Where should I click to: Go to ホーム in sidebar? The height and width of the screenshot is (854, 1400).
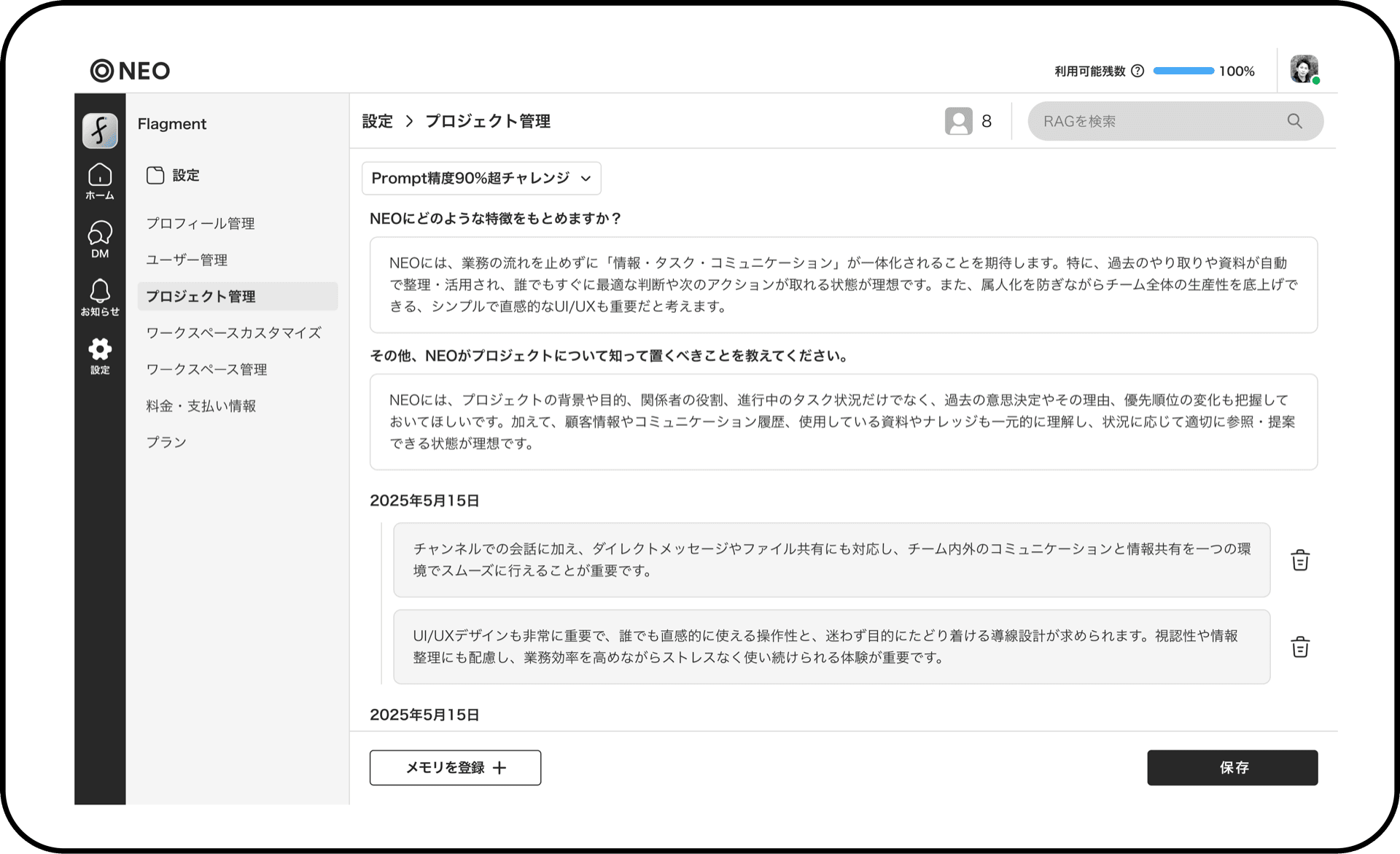pos(100,182)
